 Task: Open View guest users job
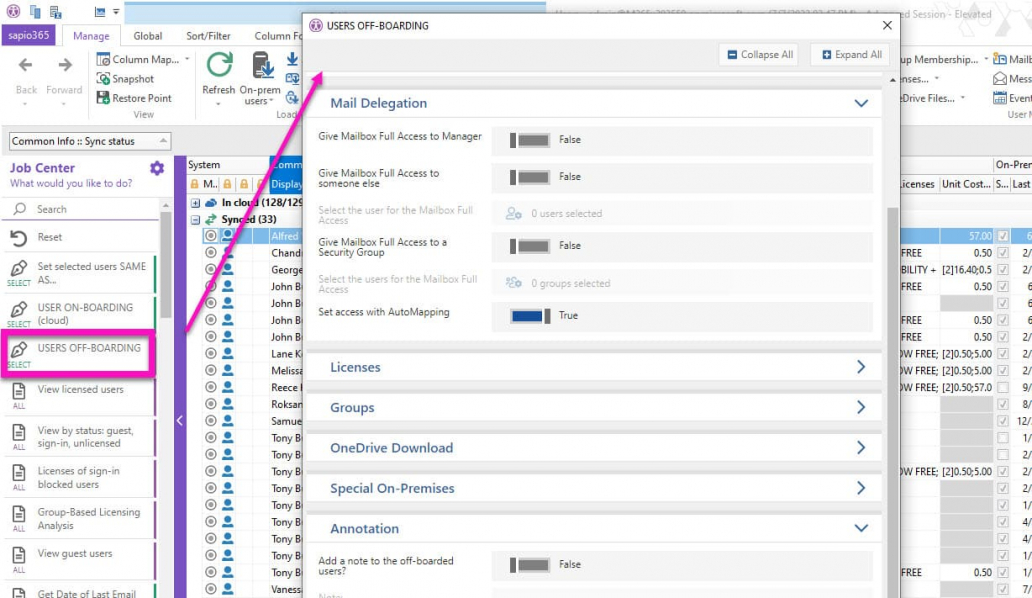coord(79,559)
